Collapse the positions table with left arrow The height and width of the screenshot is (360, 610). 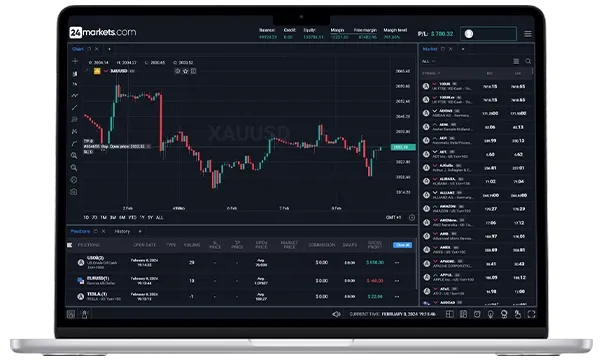pyautogui.click(x=70, y=245)
